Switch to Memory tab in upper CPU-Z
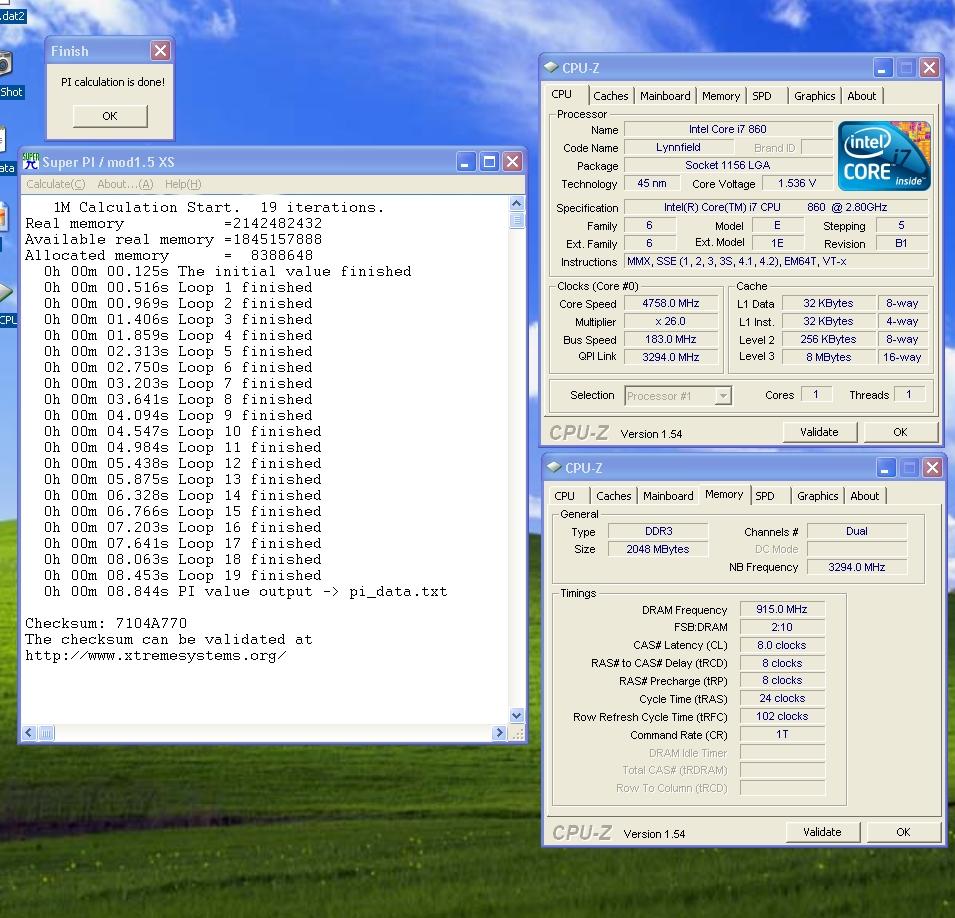Screen dimensions: 955x918 [x=721, y=96]
